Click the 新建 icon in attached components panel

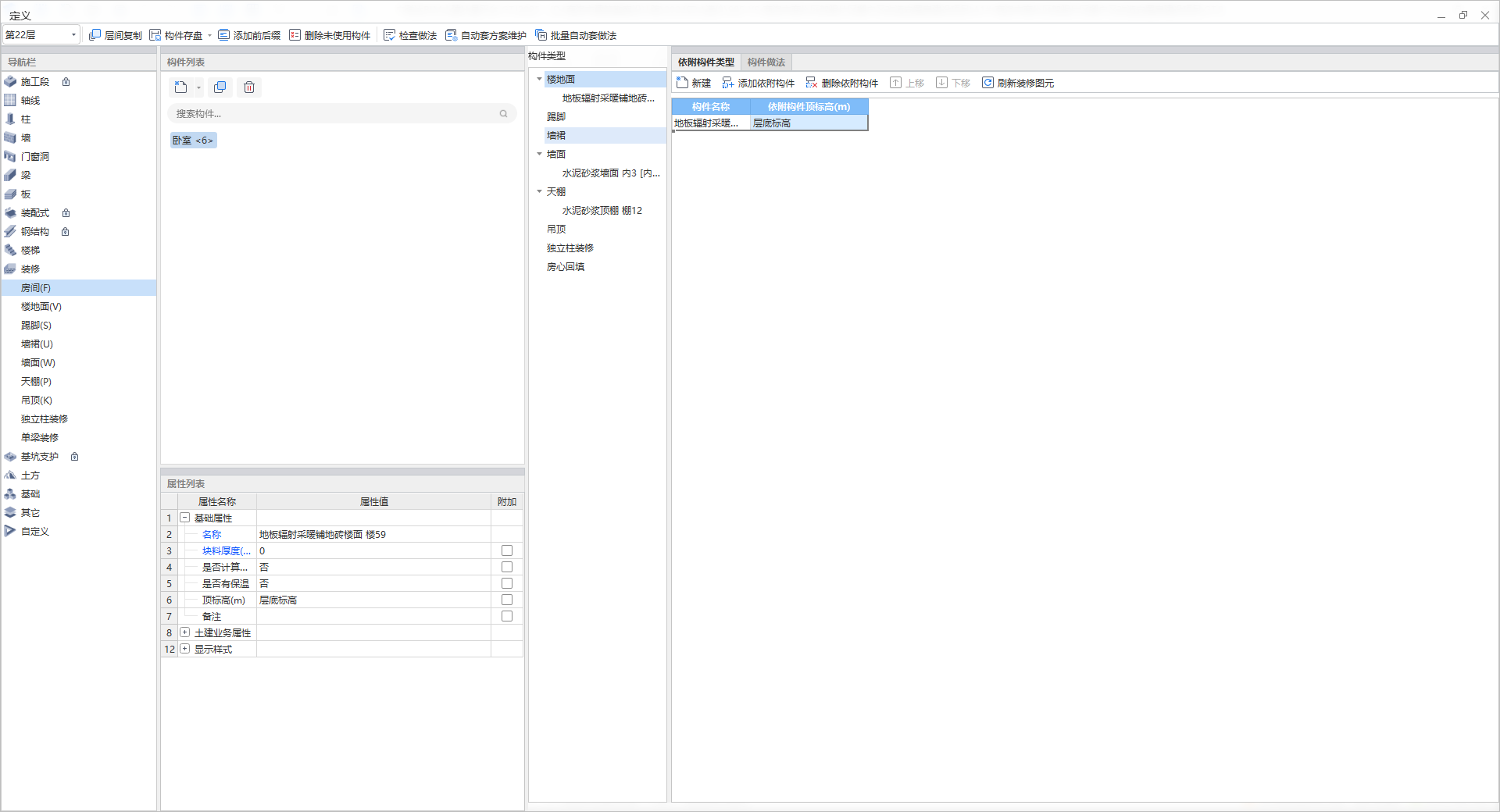pos(682,83)
